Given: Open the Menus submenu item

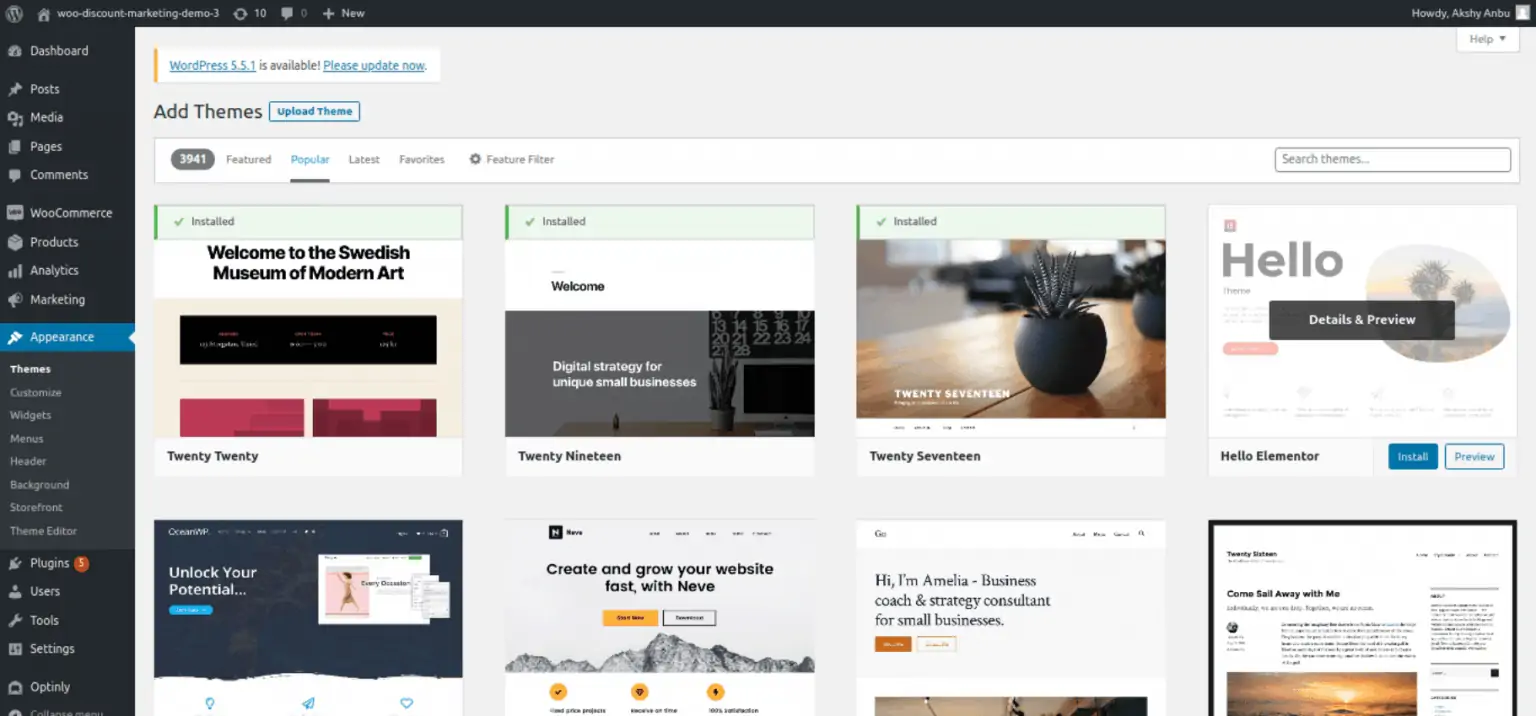Looking at the screenshot, I should click(27, 439).
